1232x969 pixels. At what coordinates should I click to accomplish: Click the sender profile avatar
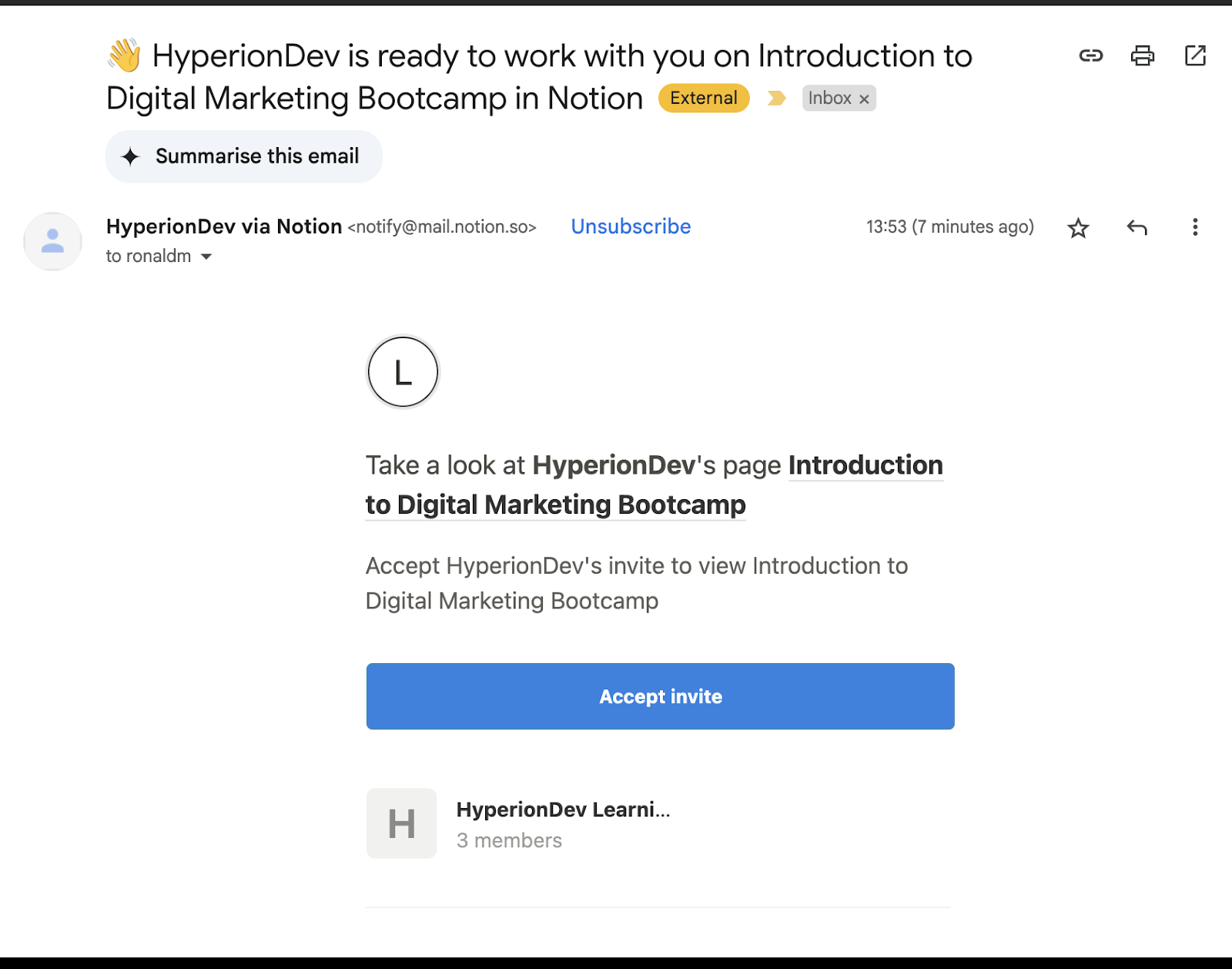(x=52, y=241)
